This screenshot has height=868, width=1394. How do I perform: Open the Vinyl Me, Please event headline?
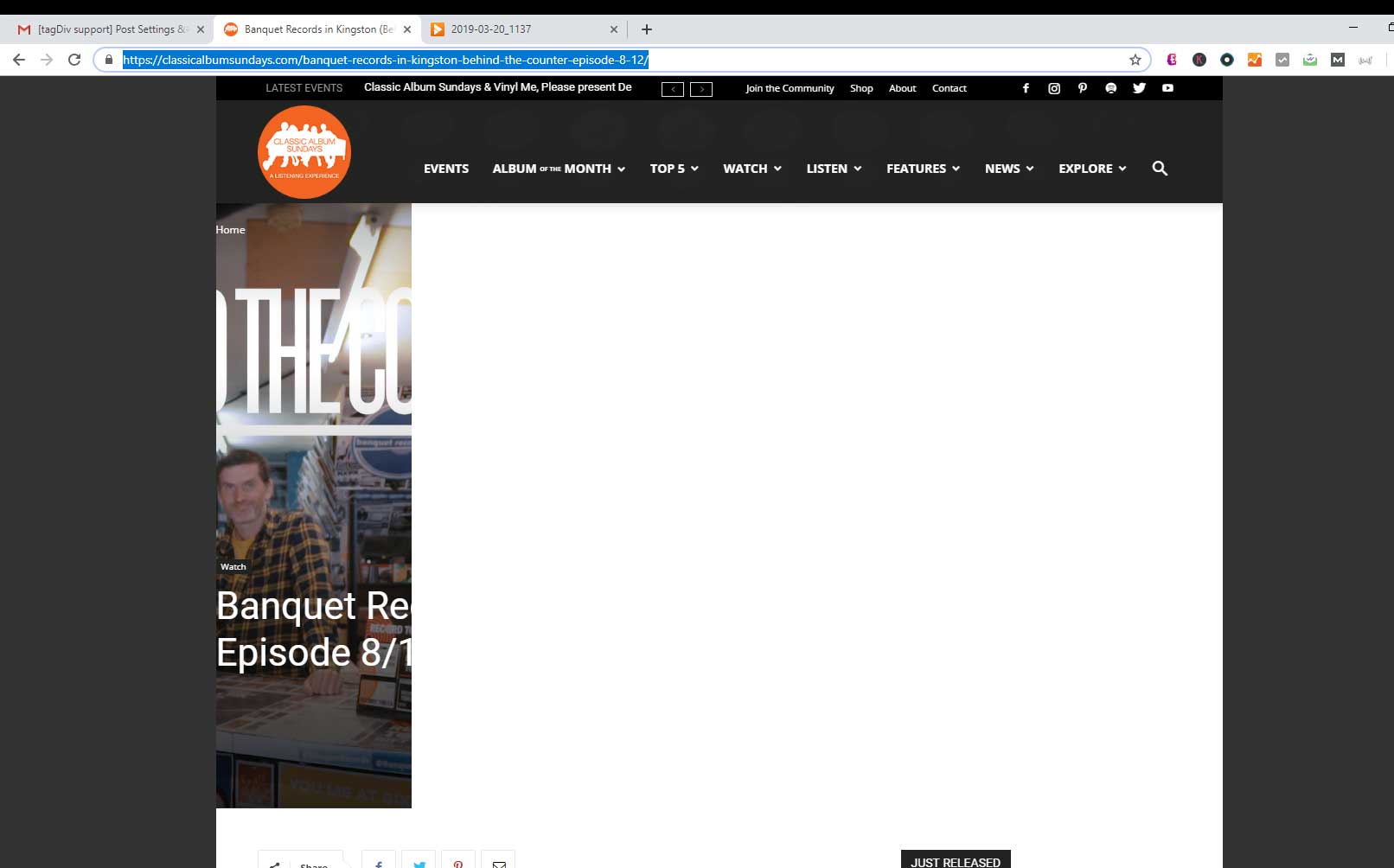coord(497,87)
